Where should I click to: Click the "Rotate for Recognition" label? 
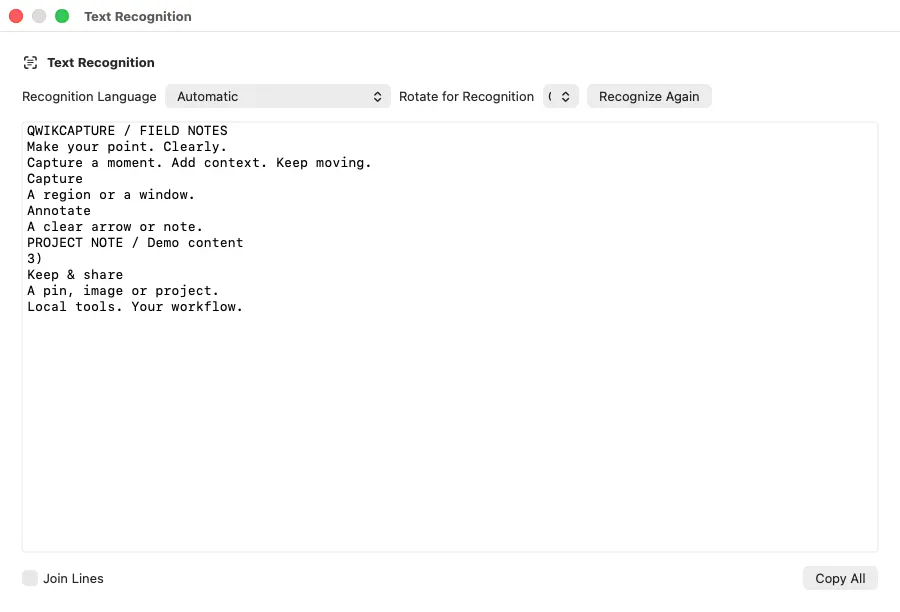466,96
